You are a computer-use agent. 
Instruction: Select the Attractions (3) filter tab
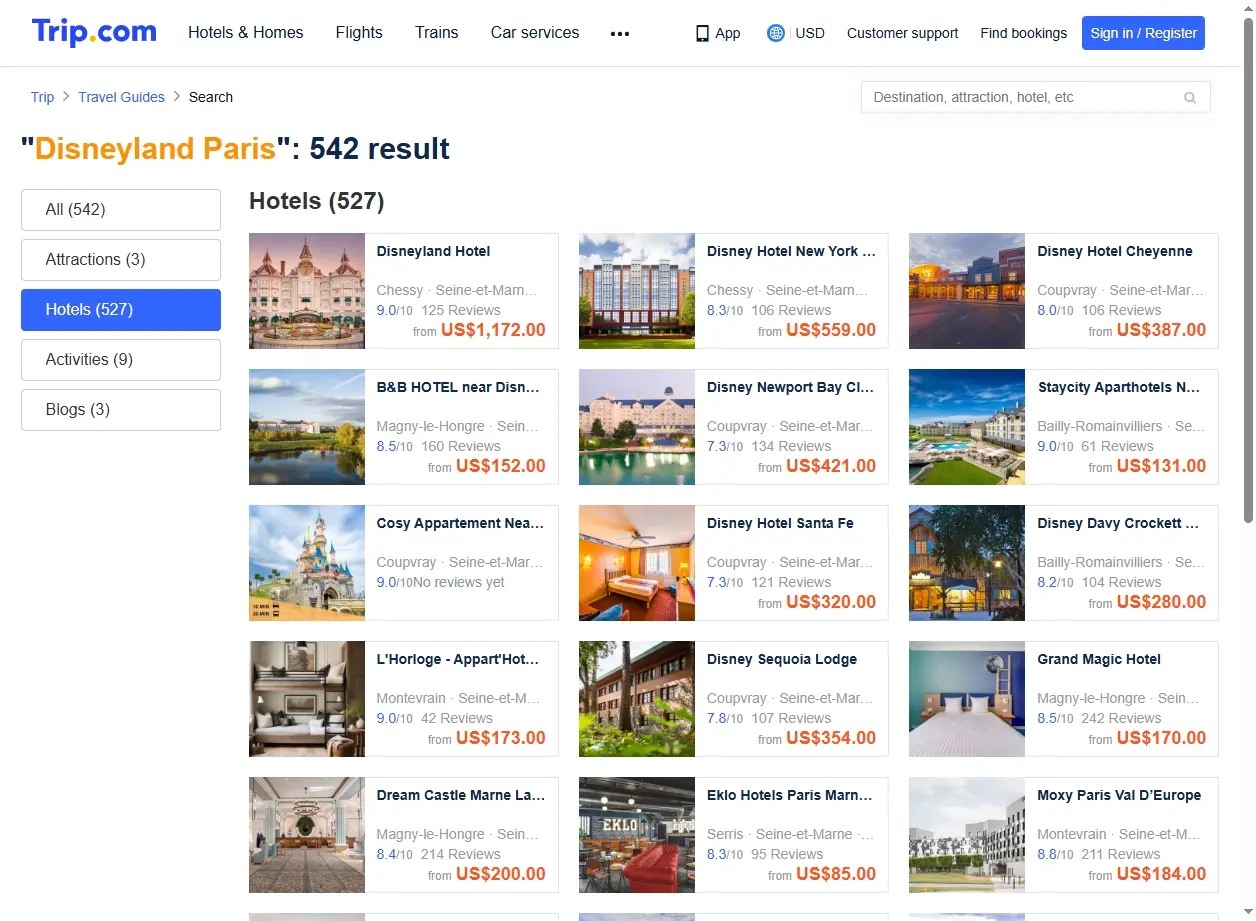tap(121, 260)
